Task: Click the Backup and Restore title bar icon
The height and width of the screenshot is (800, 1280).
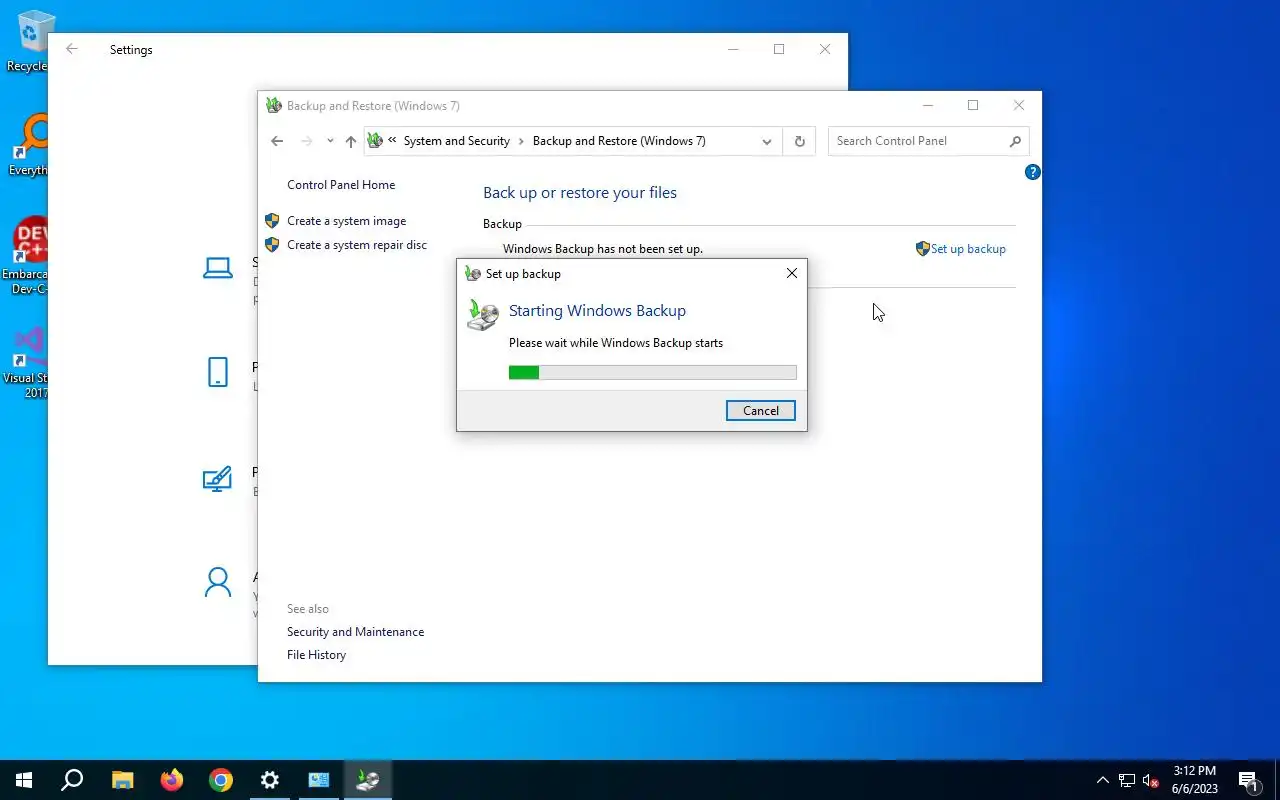Action: pyautogui.click(x=274, y=105)
